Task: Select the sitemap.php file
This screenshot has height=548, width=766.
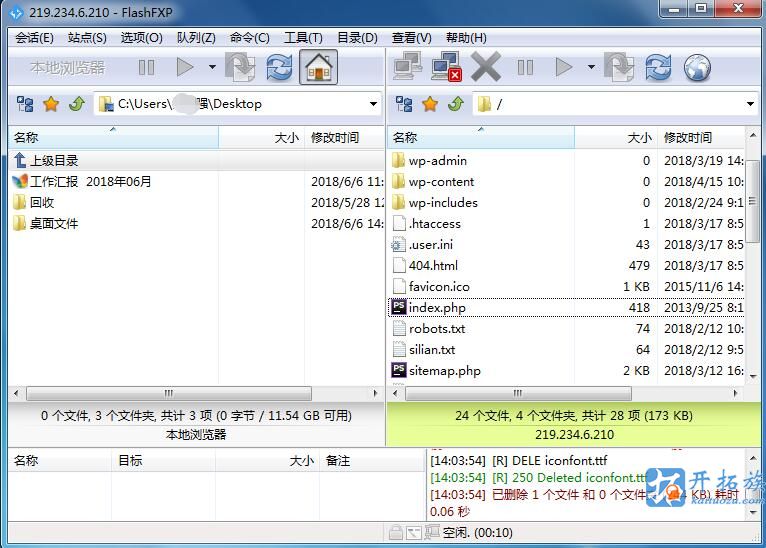Action: tap(567, 370)
